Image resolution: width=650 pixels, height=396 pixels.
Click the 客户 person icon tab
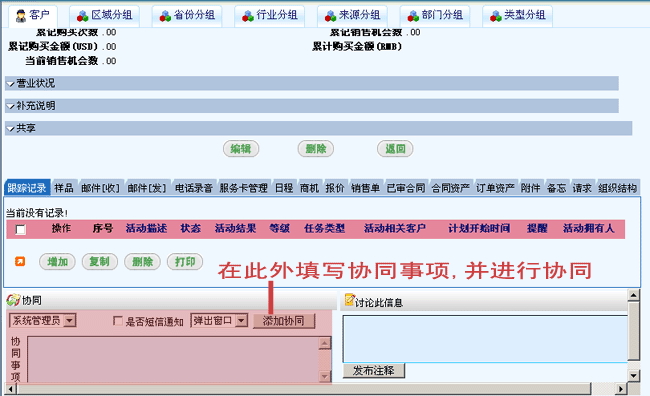tap(21, 16)
